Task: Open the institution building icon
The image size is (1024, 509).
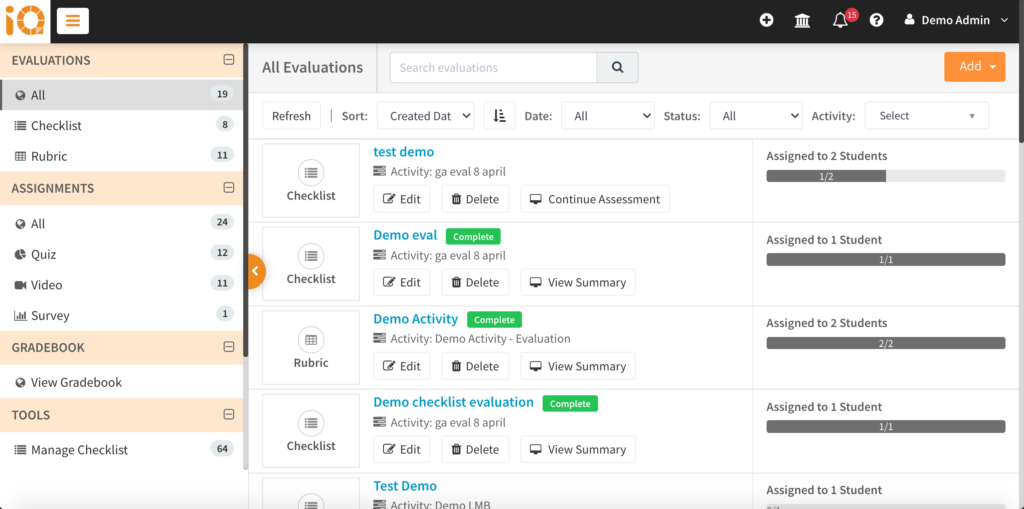Action: 802,20
